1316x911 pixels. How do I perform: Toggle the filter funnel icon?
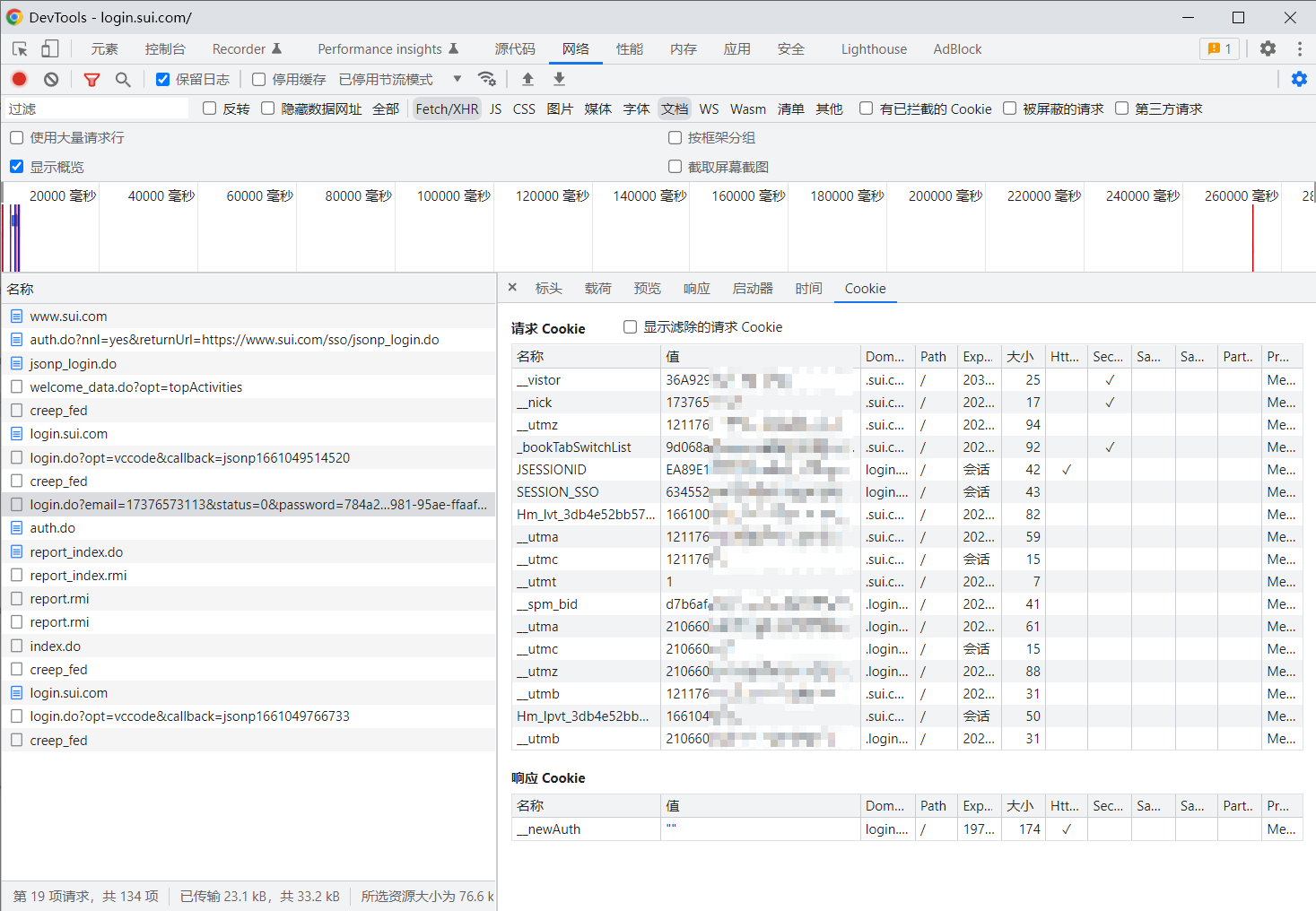tap(92, 79)
